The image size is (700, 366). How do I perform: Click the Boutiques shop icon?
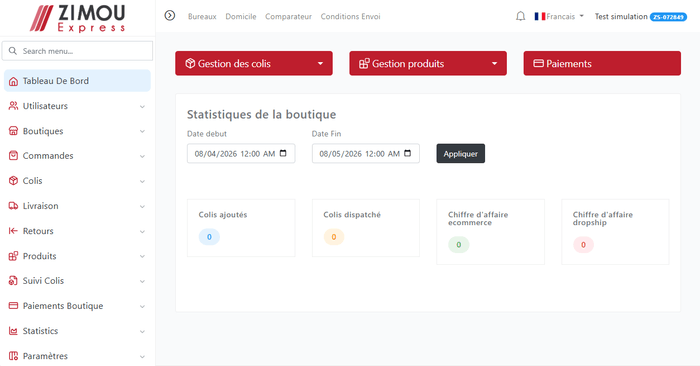pos(13,131)
